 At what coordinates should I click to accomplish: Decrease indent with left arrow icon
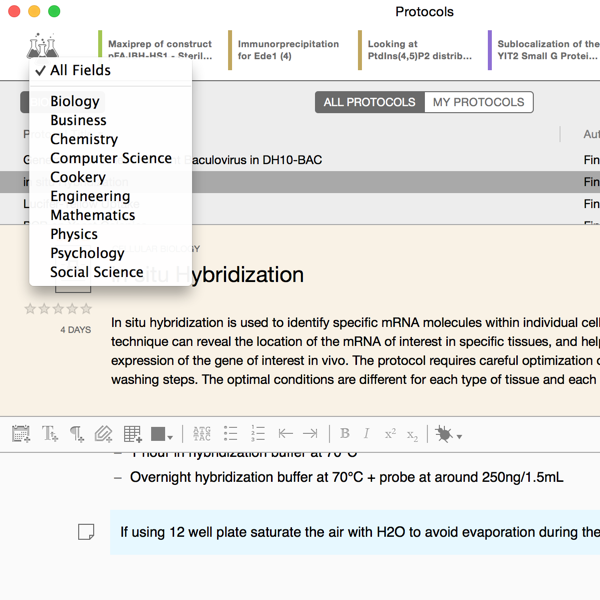[x=285, y=434]
